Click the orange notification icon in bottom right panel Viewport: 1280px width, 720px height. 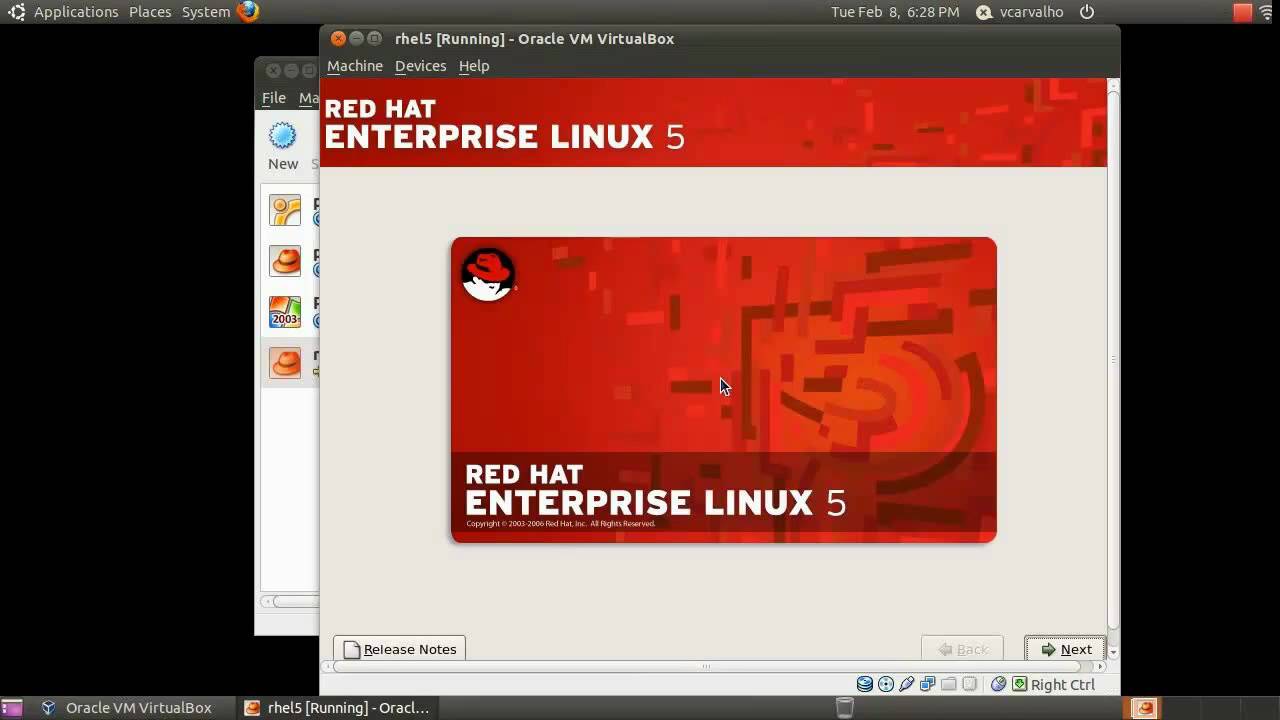coord(1144,708)
